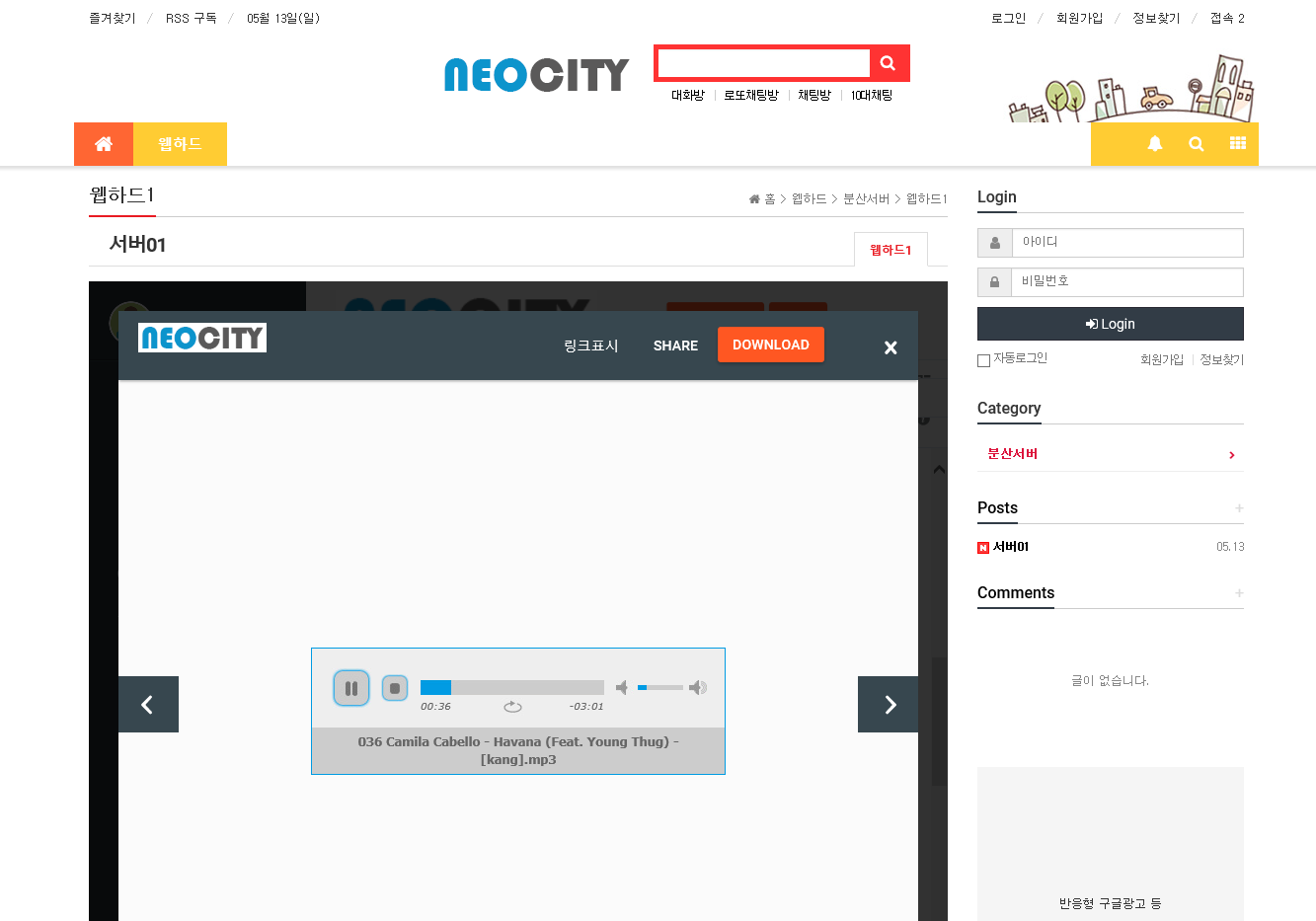
Task: Click the NEOCITY logo in viewer header
Action: [x=202, y=338]
